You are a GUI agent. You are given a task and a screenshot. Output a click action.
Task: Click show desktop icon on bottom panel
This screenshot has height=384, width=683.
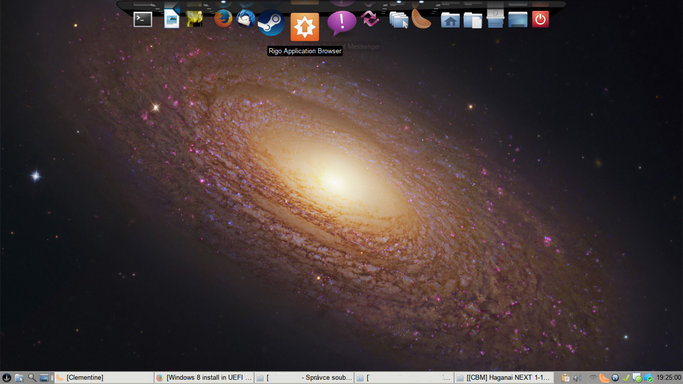pyautogui.click(x=44, y=378)
